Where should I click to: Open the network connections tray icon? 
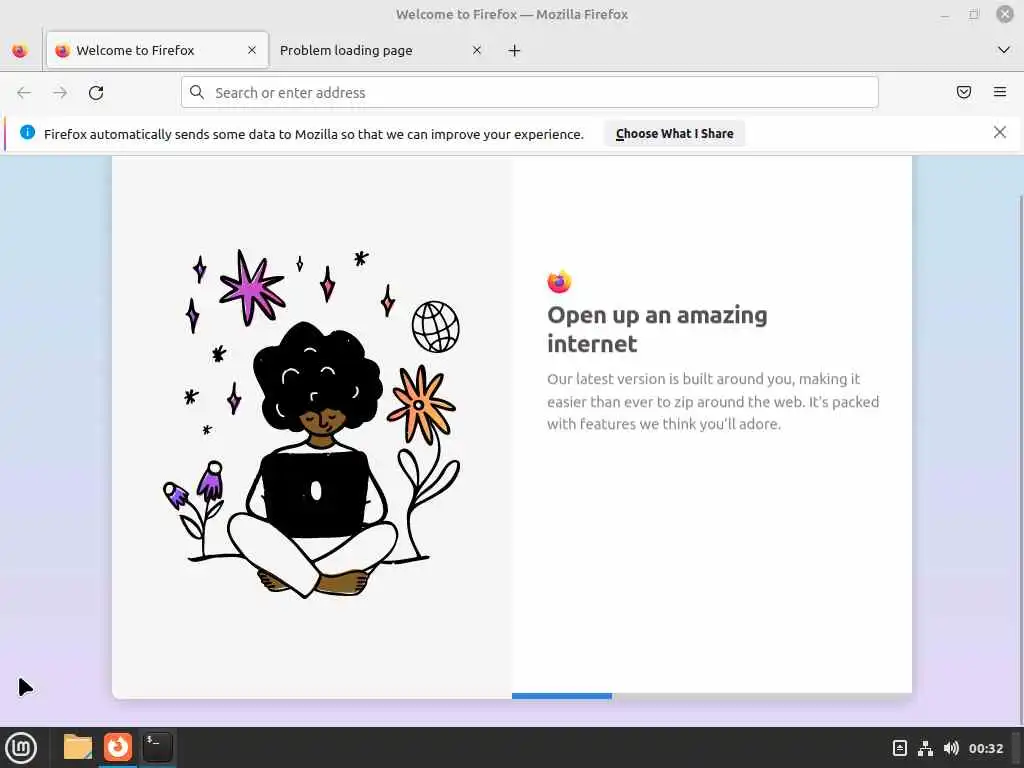925,748
